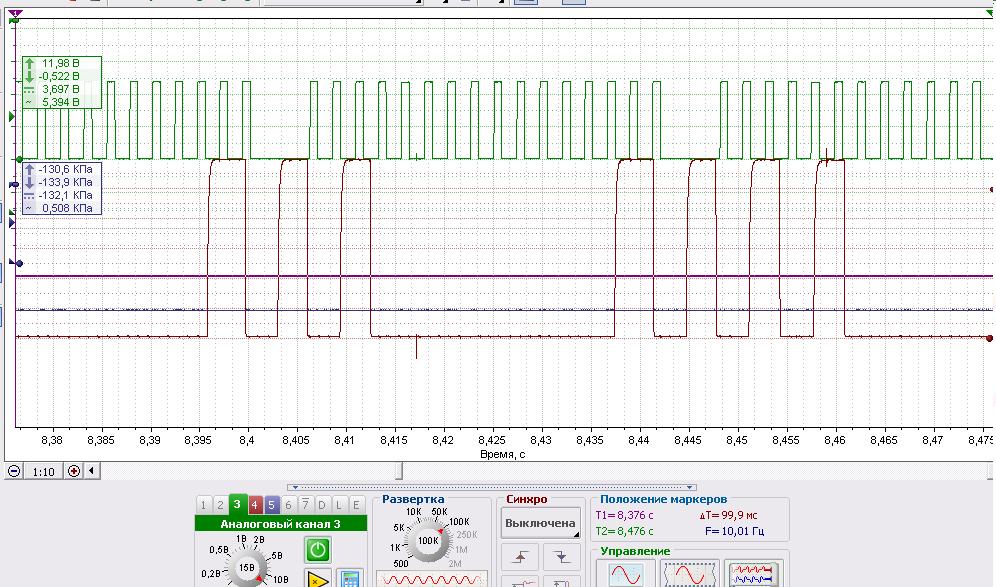Viewport: 996px width, 587px height.
Task: Zoom in the time scale with plus icon
Action: (x=74, y=471)
